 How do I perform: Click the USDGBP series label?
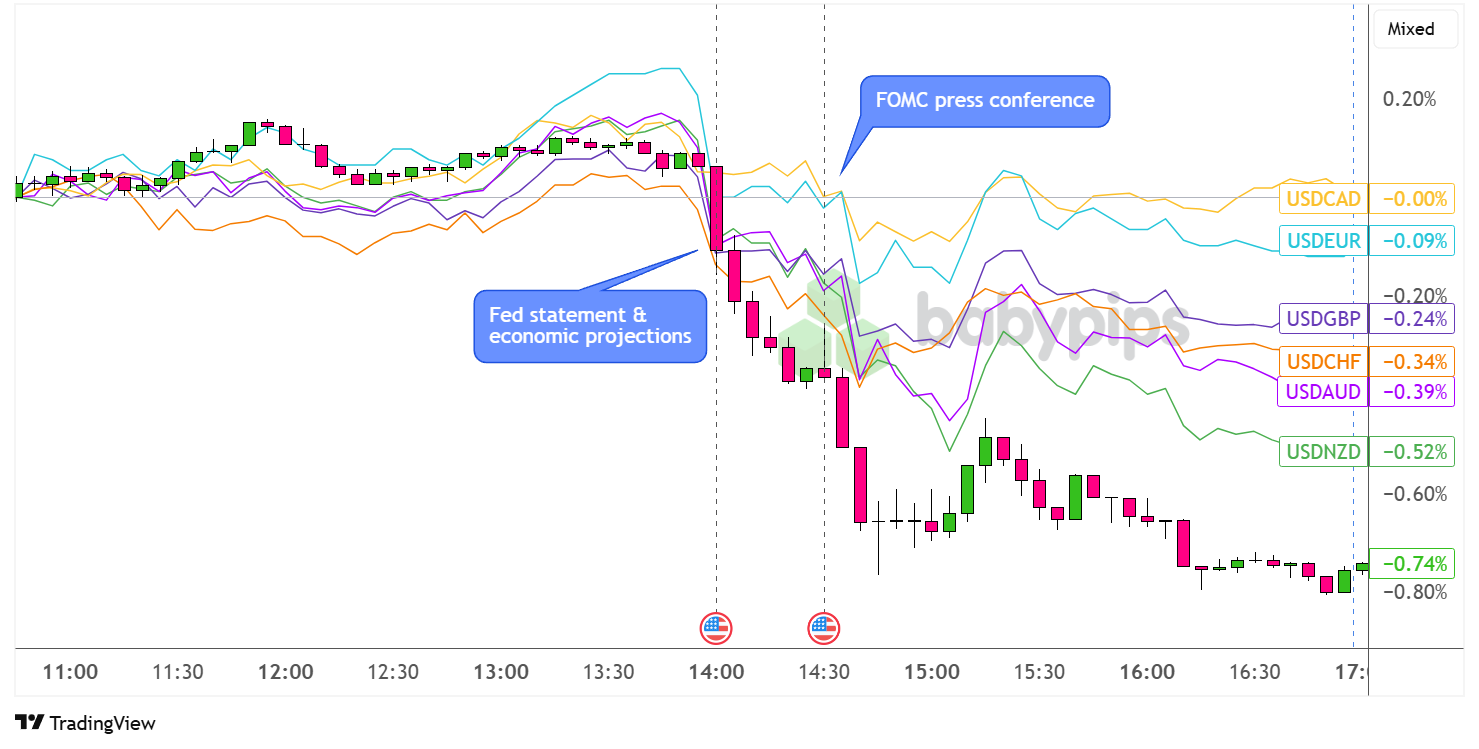click(x=1323, y=319)
